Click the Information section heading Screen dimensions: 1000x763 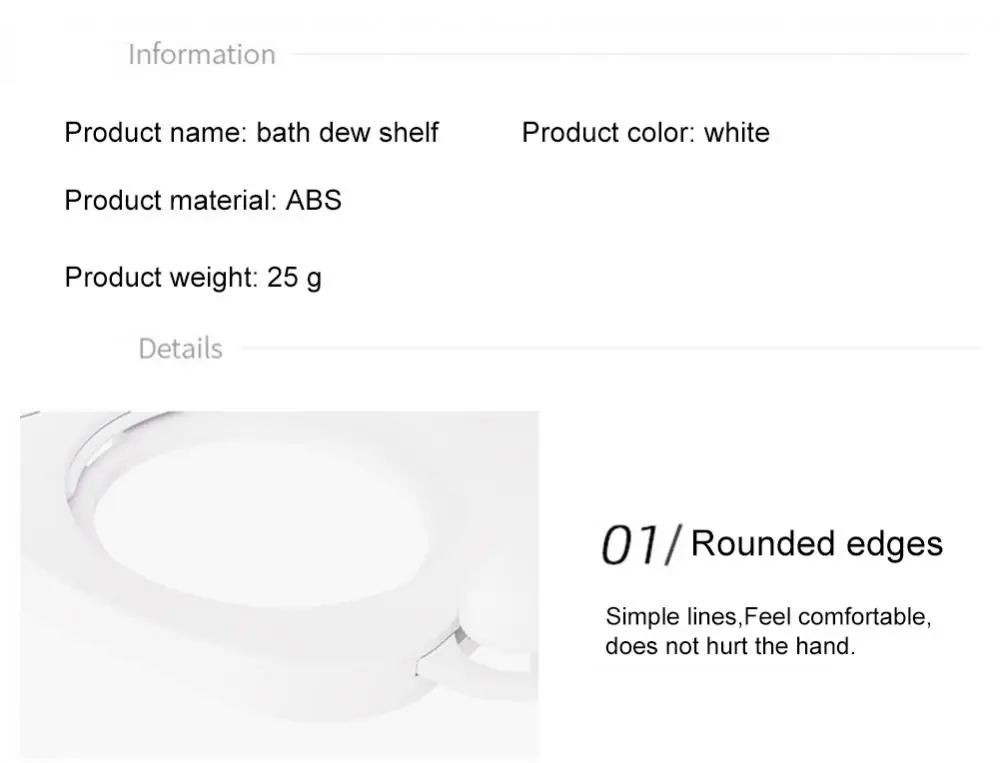[x=201, y=54]
